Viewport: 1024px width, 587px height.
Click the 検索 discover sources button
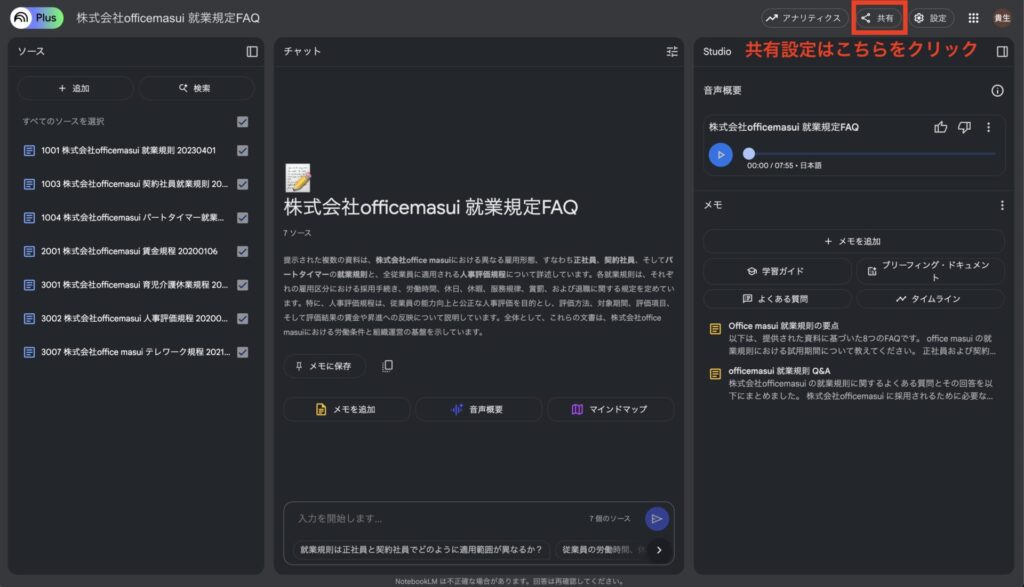tap(196, 88)
